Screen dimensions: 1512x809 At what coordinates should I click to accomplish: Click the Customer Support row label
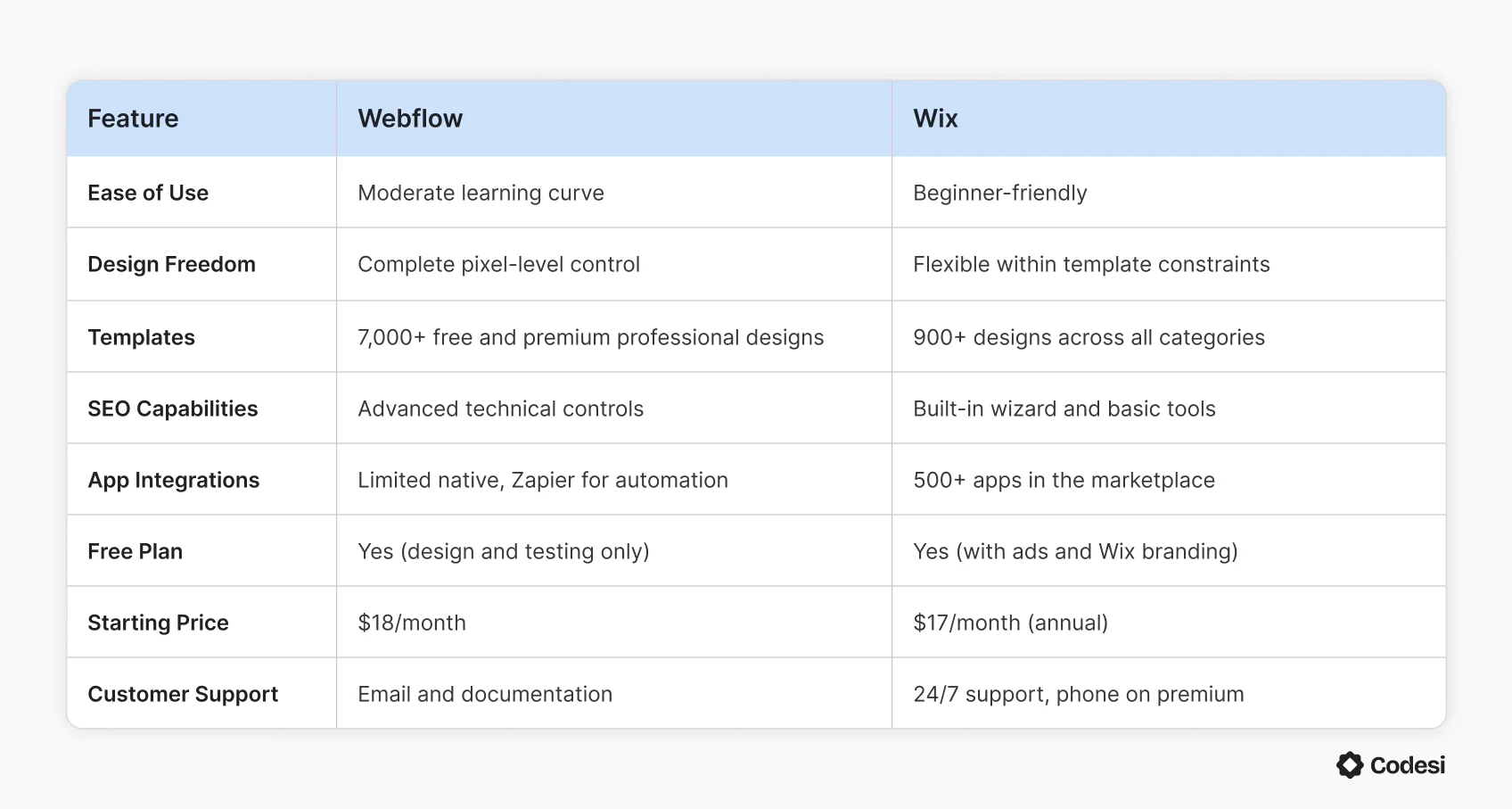[x=183, y=694]
